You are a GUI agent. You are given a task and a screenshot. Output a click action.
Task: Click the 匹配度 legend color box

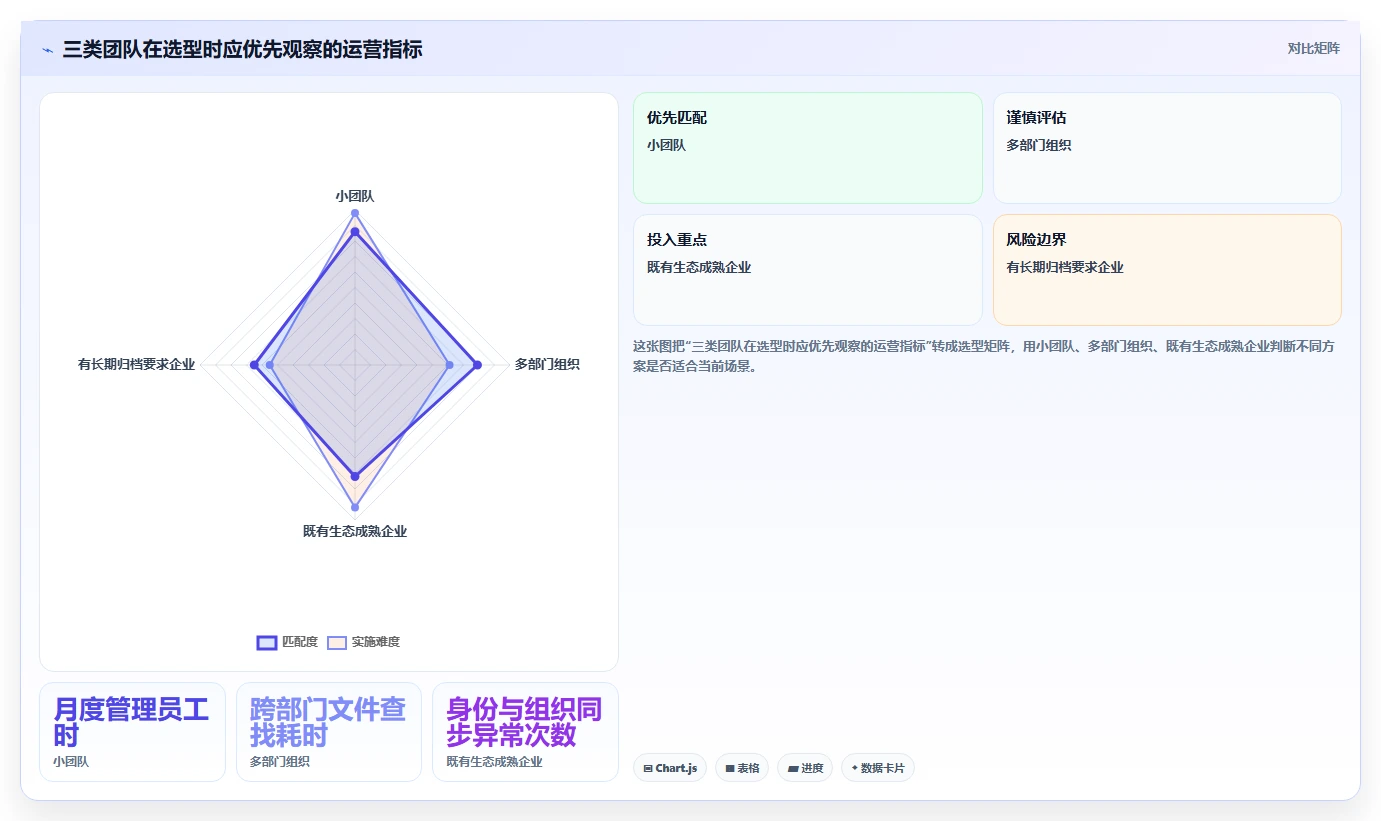tap(267, 642)
